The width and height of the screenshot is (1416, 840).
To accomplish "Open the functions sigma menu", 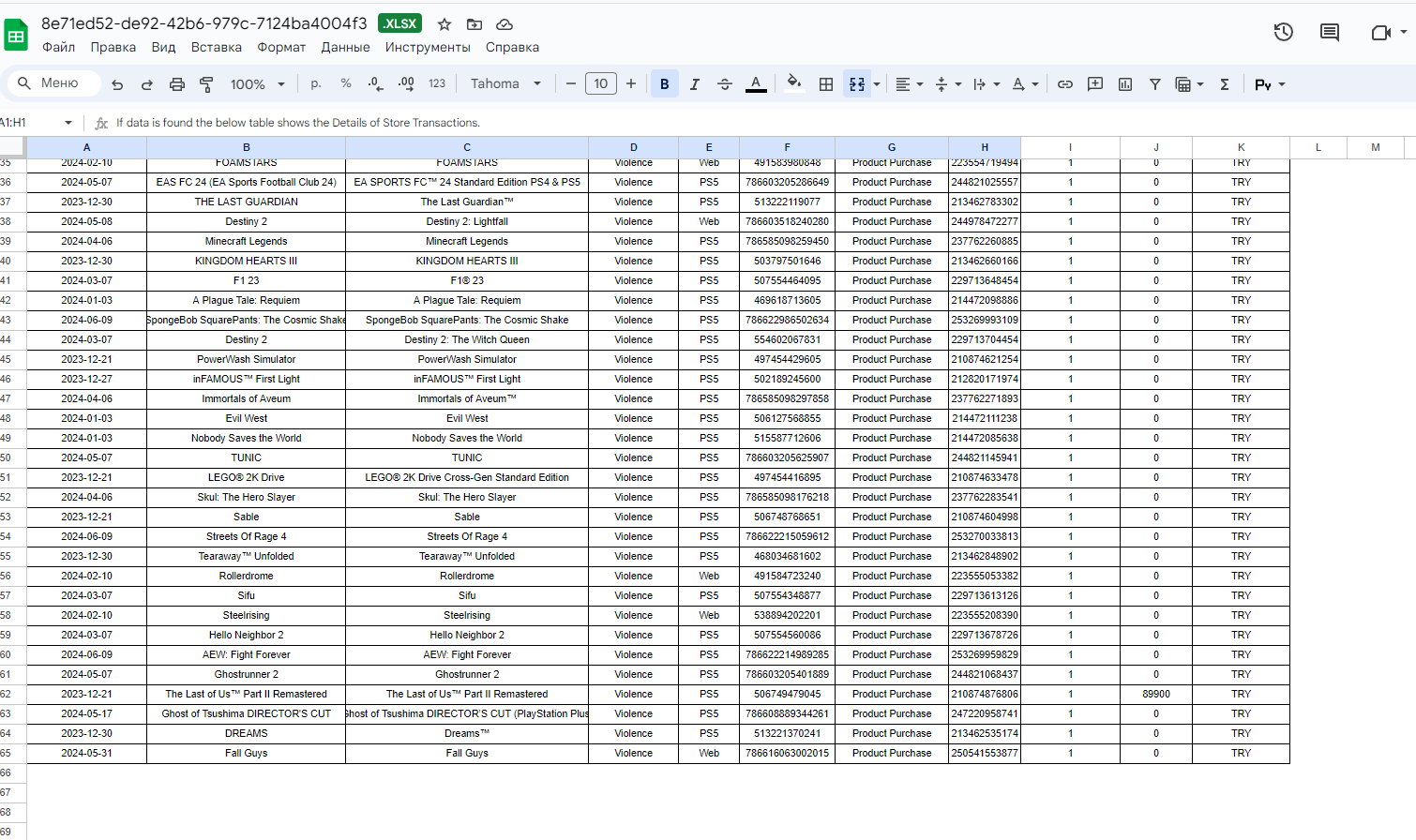I will point(1225,84).
